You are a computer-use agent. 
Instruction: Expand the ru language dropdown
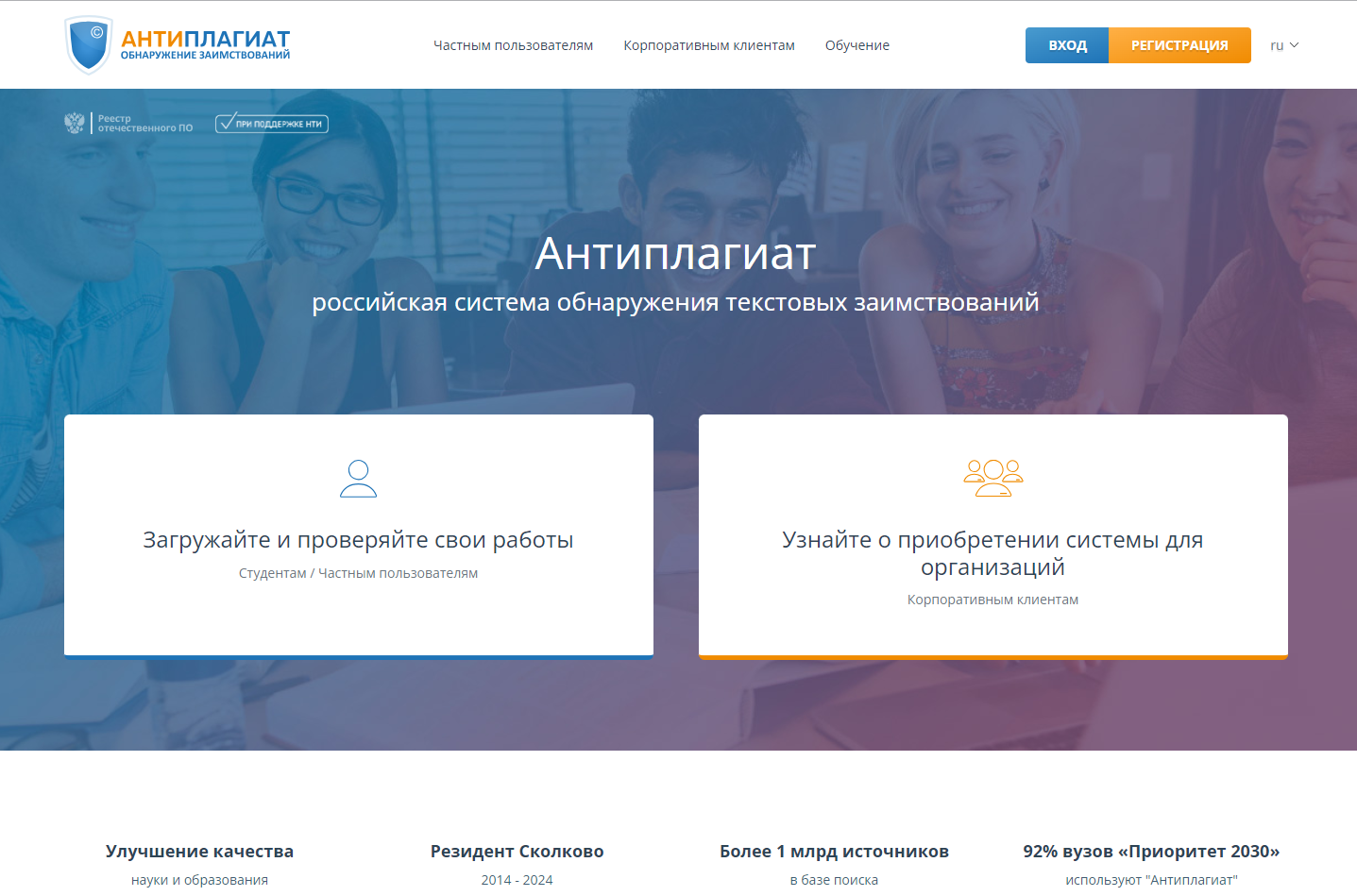pos(1284,45)
